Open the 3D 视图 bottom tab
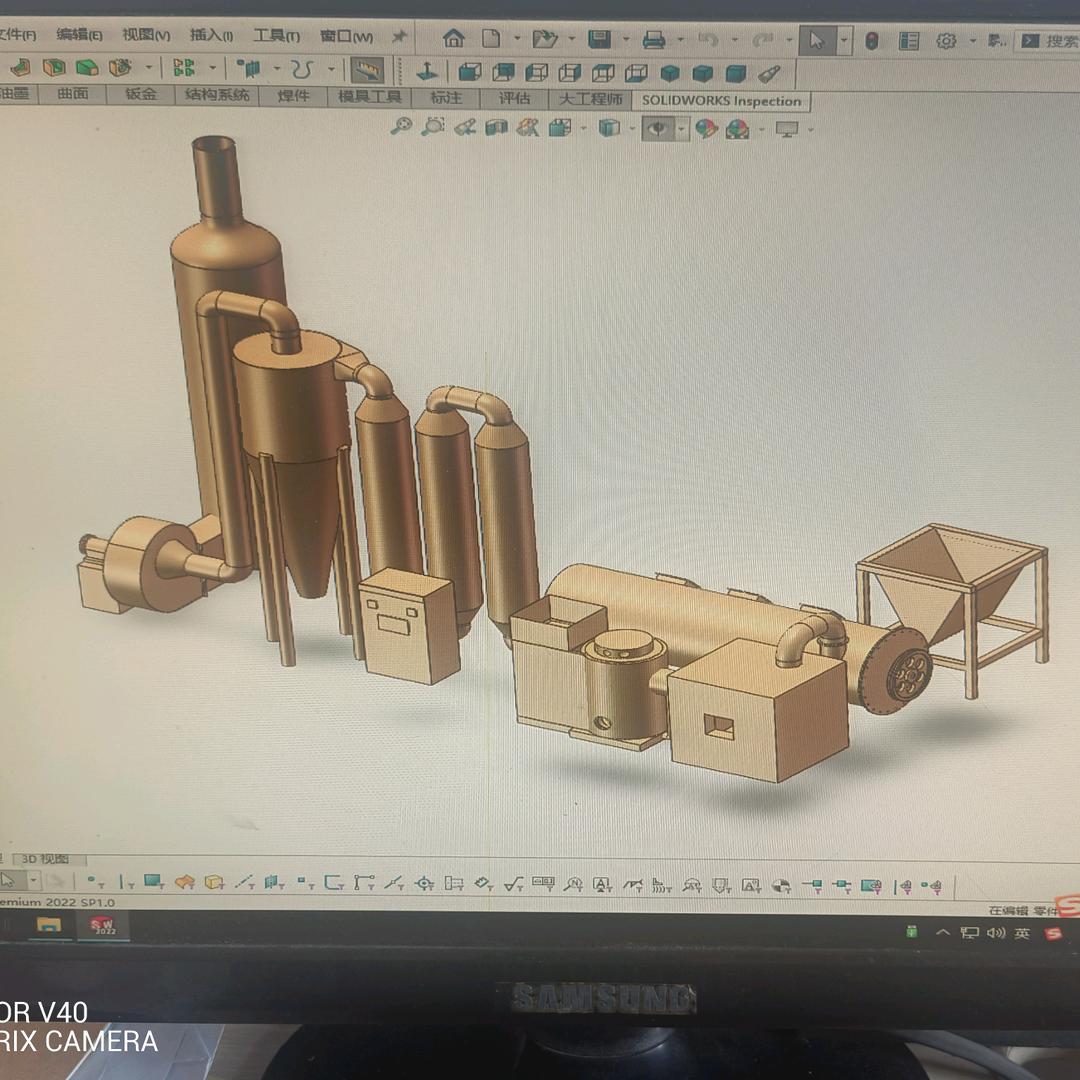 pos(46,859)
